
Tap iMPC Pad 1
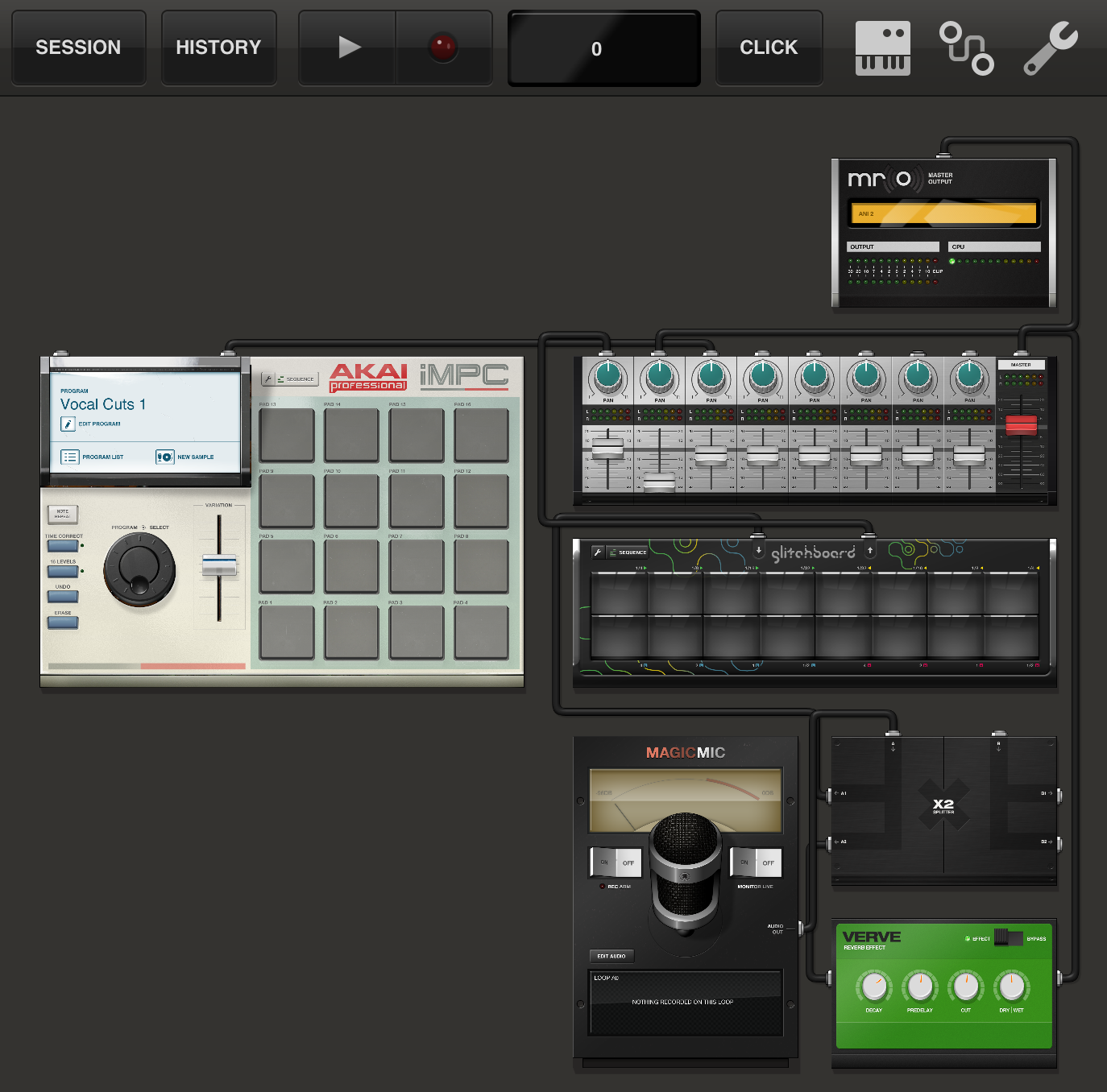tap(287, 632)
